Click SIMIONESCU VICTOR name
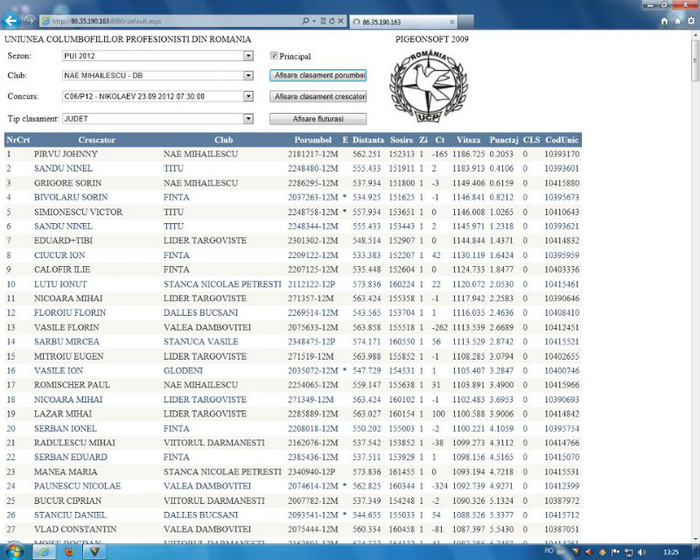The width and height of the screenshot is (700, 560). pos(78,212)
